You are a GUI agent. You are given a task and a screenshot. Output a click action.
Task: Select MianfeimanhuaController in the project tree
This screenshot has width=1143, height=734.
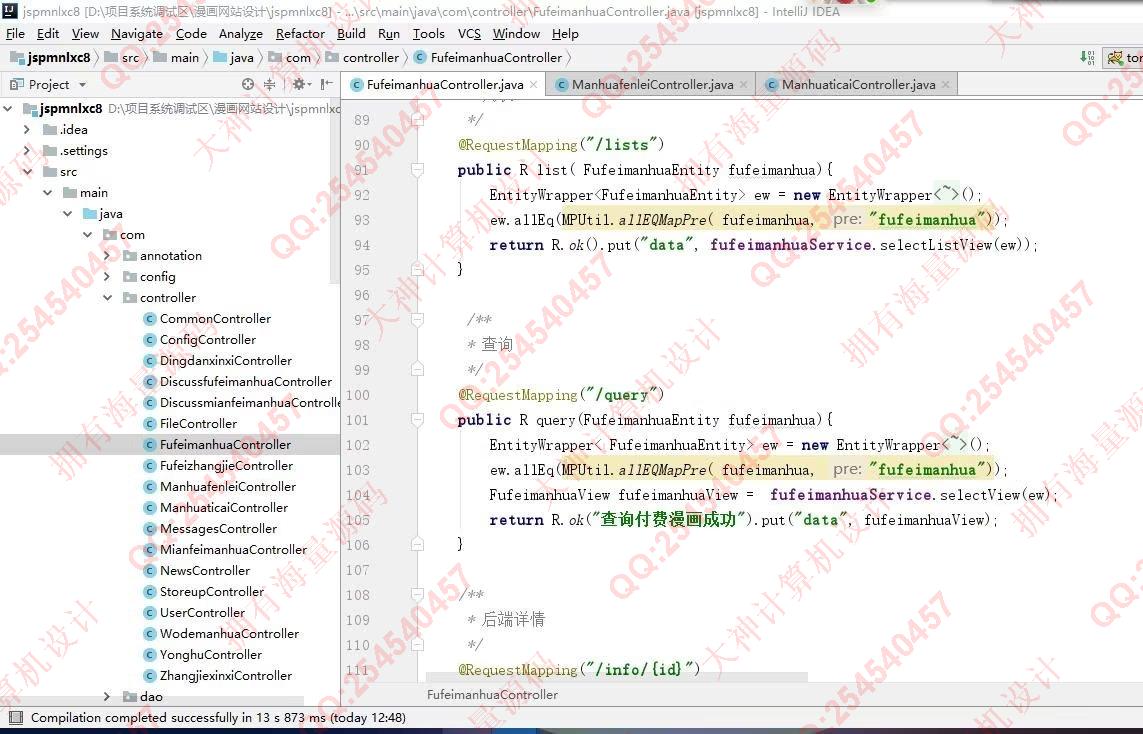click(233, 550)
